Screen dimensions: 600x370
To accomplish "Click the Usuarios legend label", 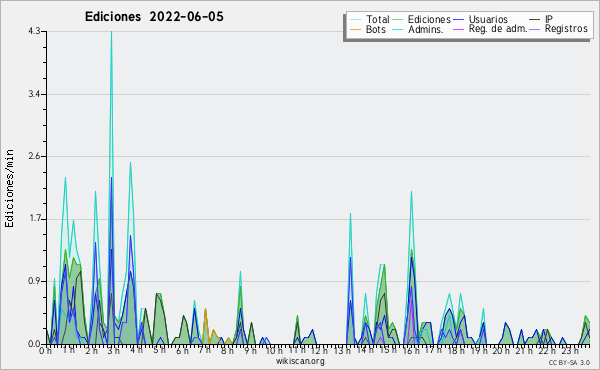I will pyautogui.click(x=488, y=19).
